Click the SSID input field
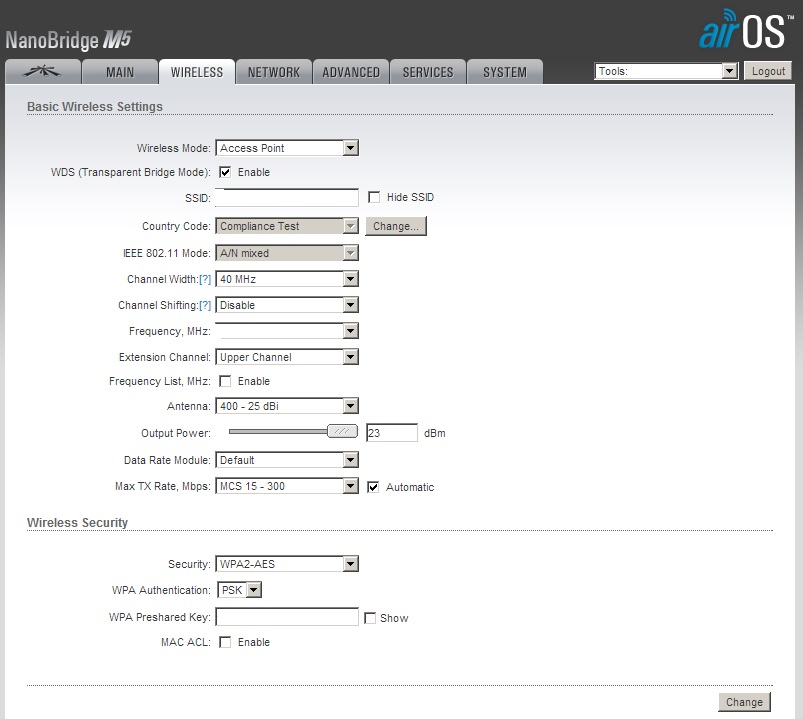The height and width of the screenshot is (719, 803). pos(287,198)
